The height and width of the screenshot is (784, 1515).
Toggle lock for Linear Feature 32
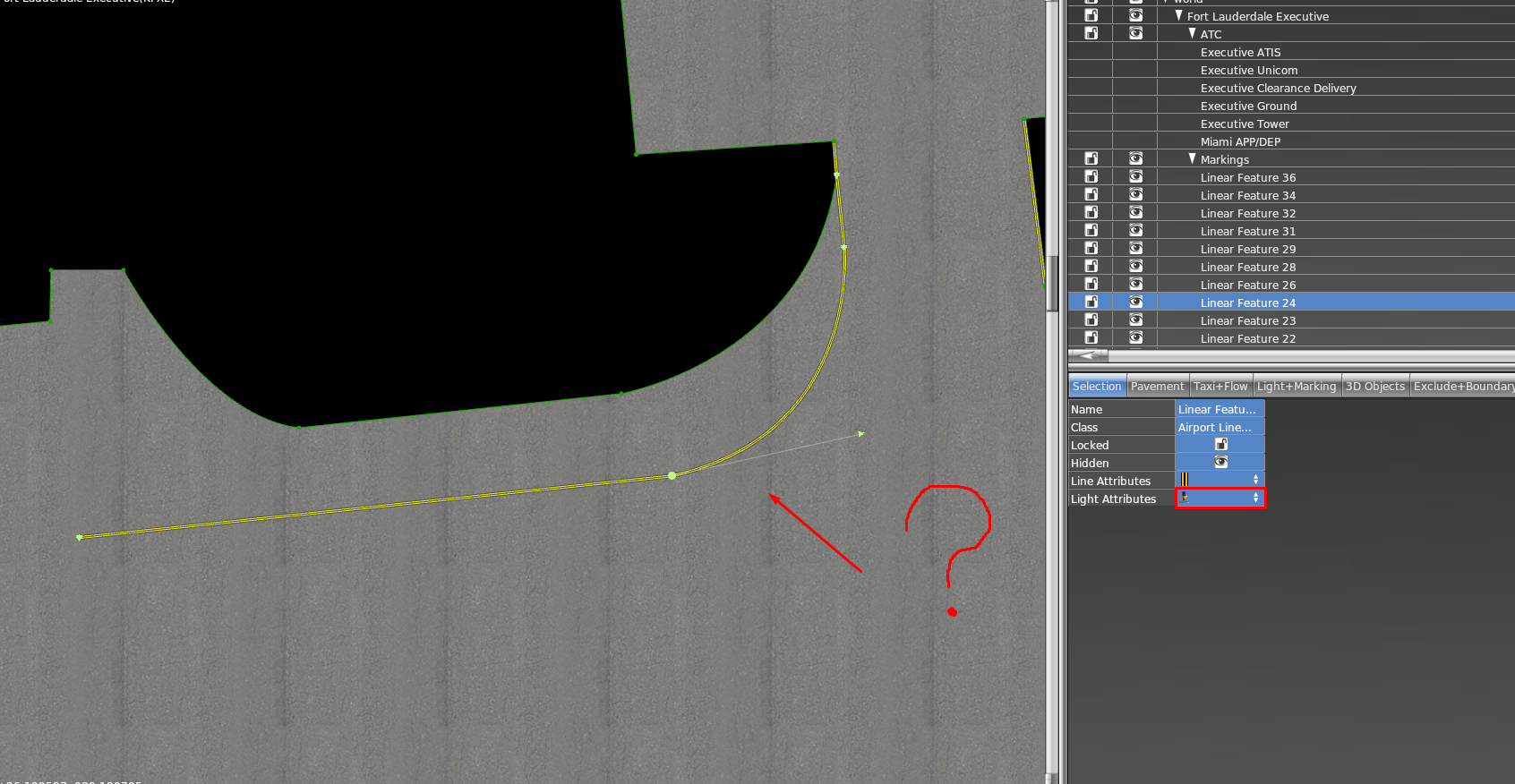click(x=1091, y=212)
